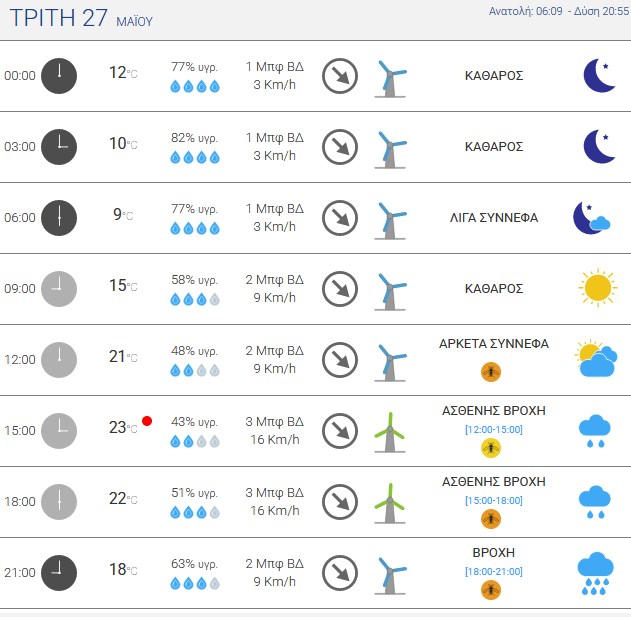631x617 pixels.
Task: Click the heavy rain cloud icon at 21:00
Action: click(x=595, y=573)
